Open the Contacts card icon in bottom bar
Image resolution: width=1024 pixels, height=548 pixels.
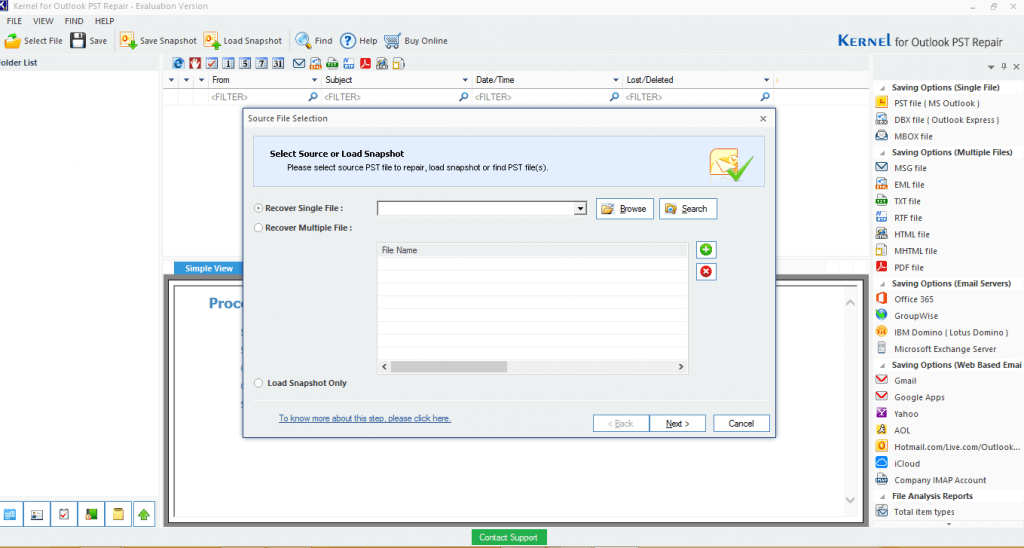37,515
